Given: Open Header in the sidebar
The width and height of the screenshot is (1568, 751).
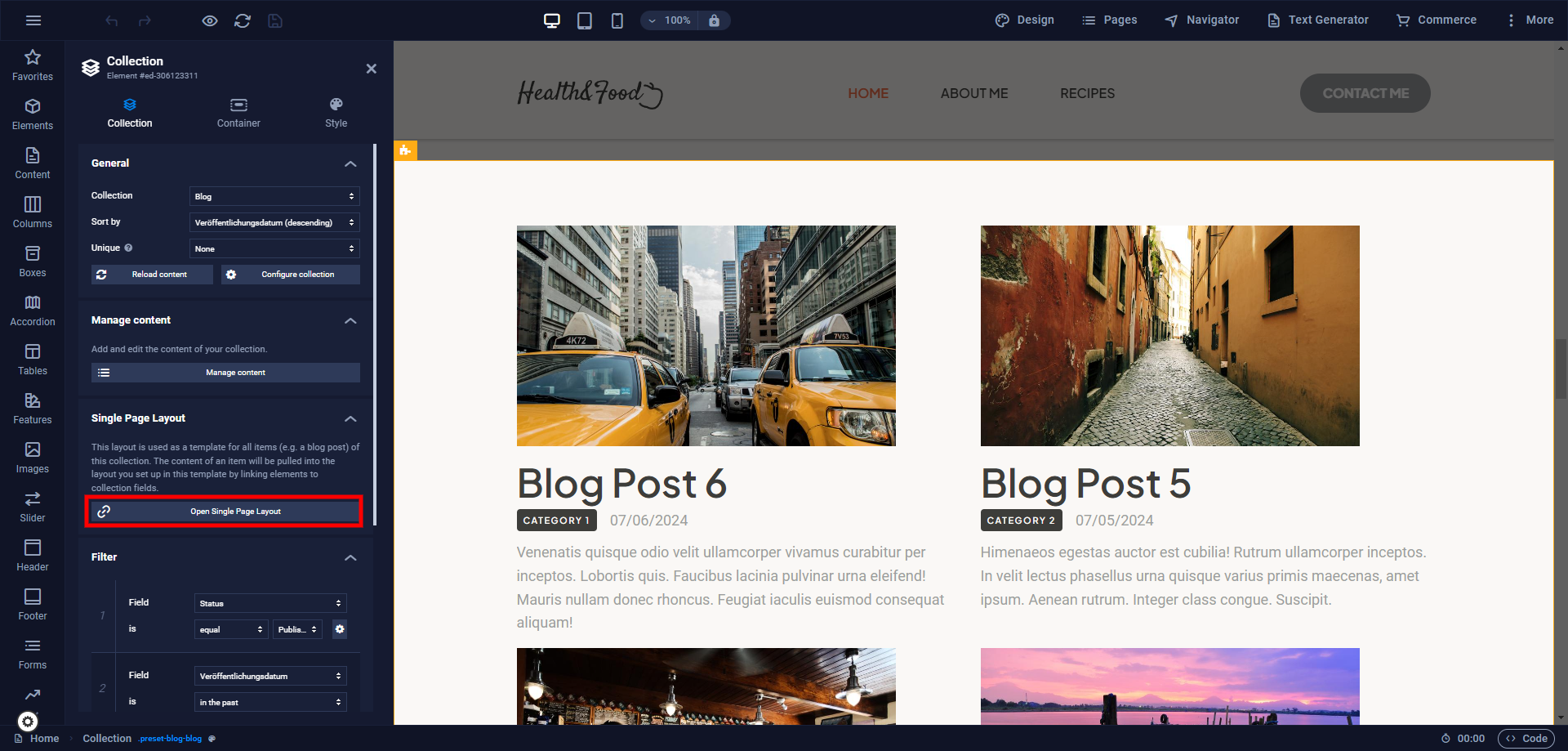Looking at the screenshot, I should [33, 556].
